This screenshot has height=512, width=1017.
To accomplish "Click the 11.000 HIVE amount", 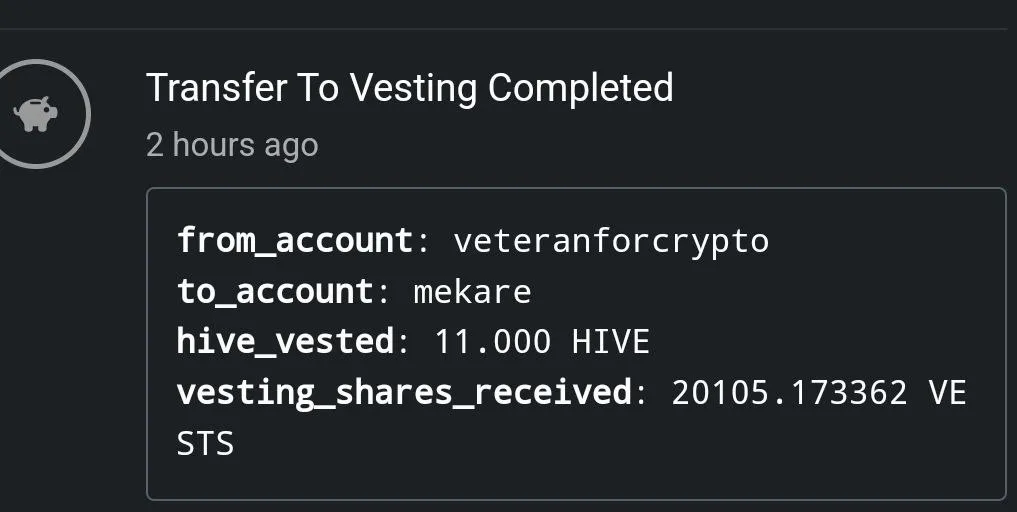I will [542, 341].
